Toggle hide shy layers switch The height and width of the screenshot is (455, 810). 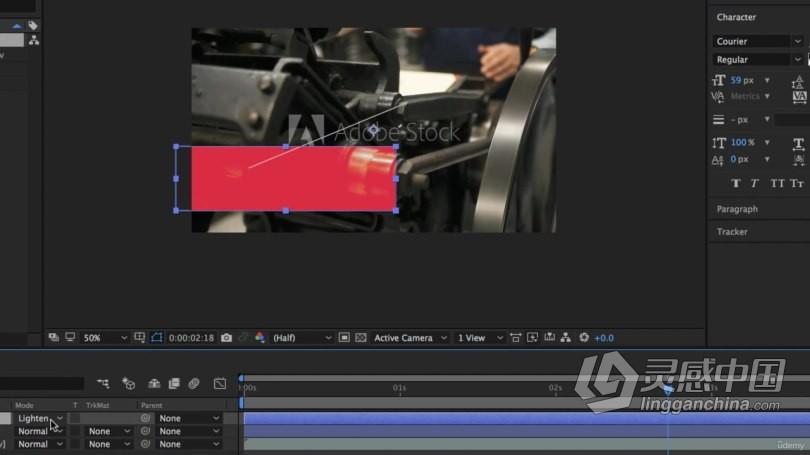[154, 383]
